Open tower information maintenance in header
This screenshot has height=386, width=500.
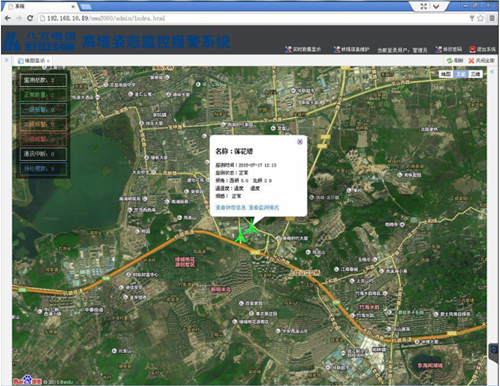pyautogui.click(x=352, y=49)
